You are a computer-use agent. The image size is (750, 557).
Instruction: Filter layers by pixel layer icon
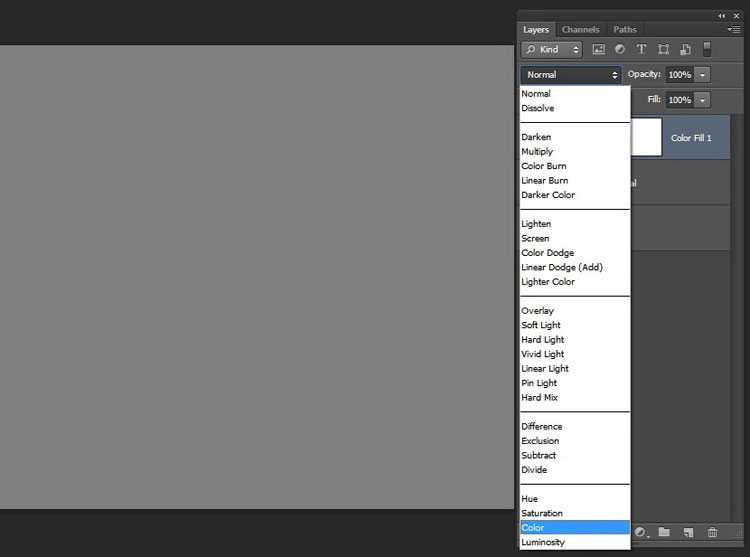pos(599,49)
